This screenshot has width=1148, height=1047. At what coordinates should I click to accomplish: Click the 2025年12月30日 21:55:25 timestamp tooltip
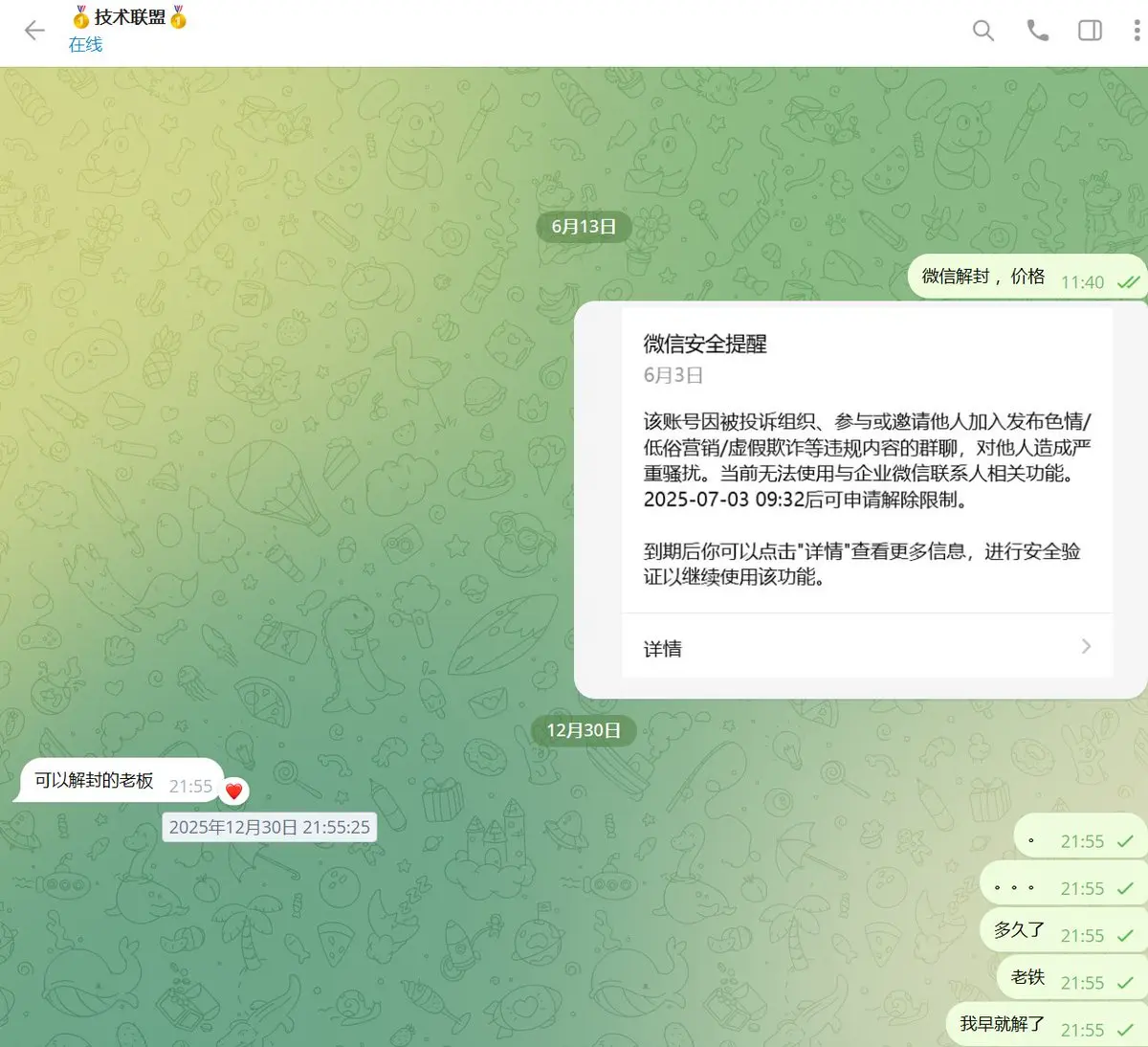point(270,827)
